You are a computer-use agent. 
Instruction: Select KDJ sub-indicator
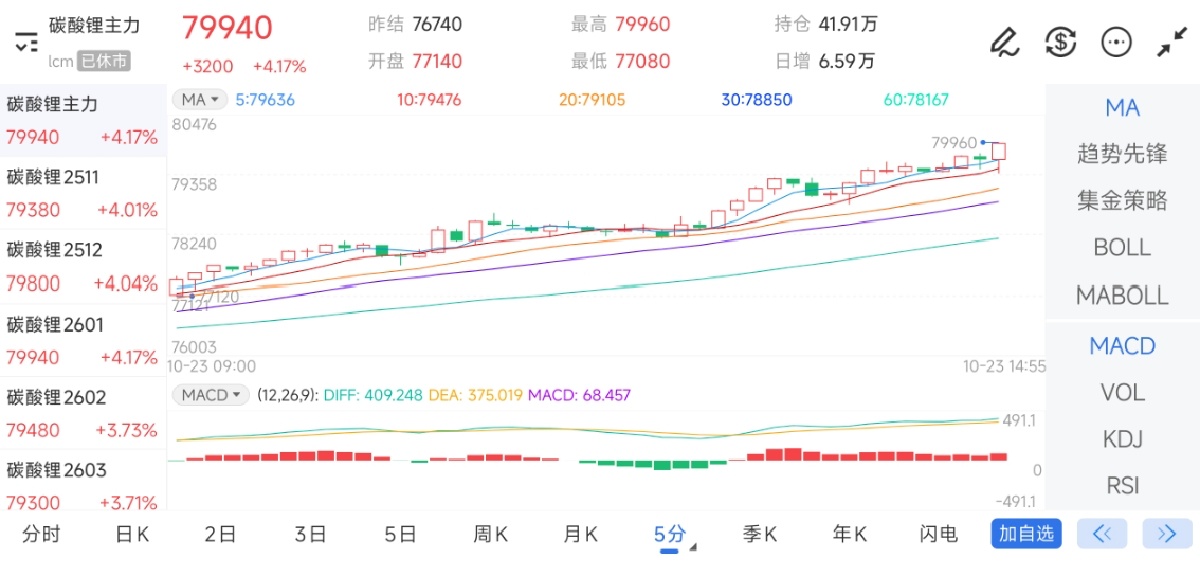[1122, 439]
